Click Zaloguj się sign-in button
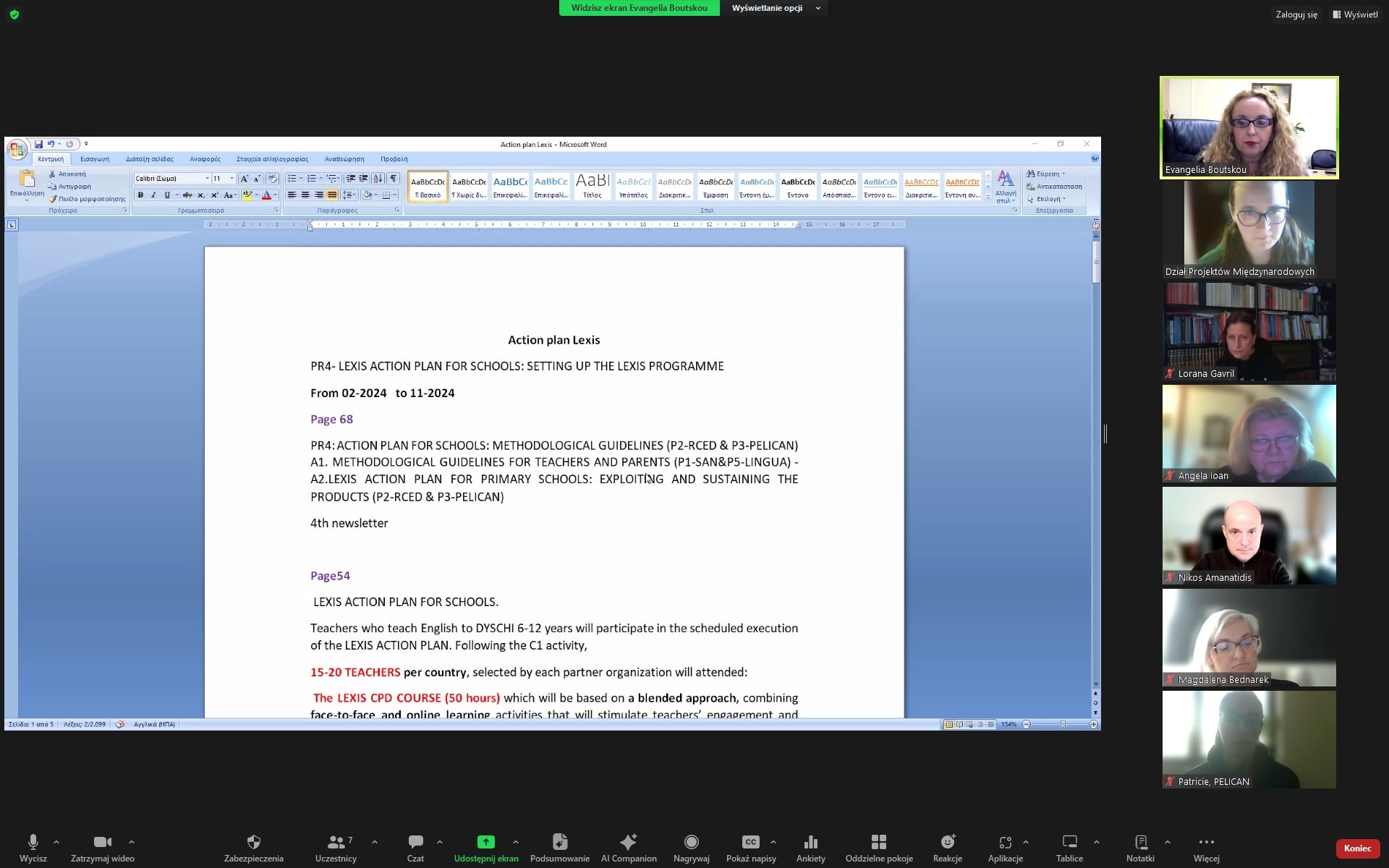 click(x=1296, y=14)
